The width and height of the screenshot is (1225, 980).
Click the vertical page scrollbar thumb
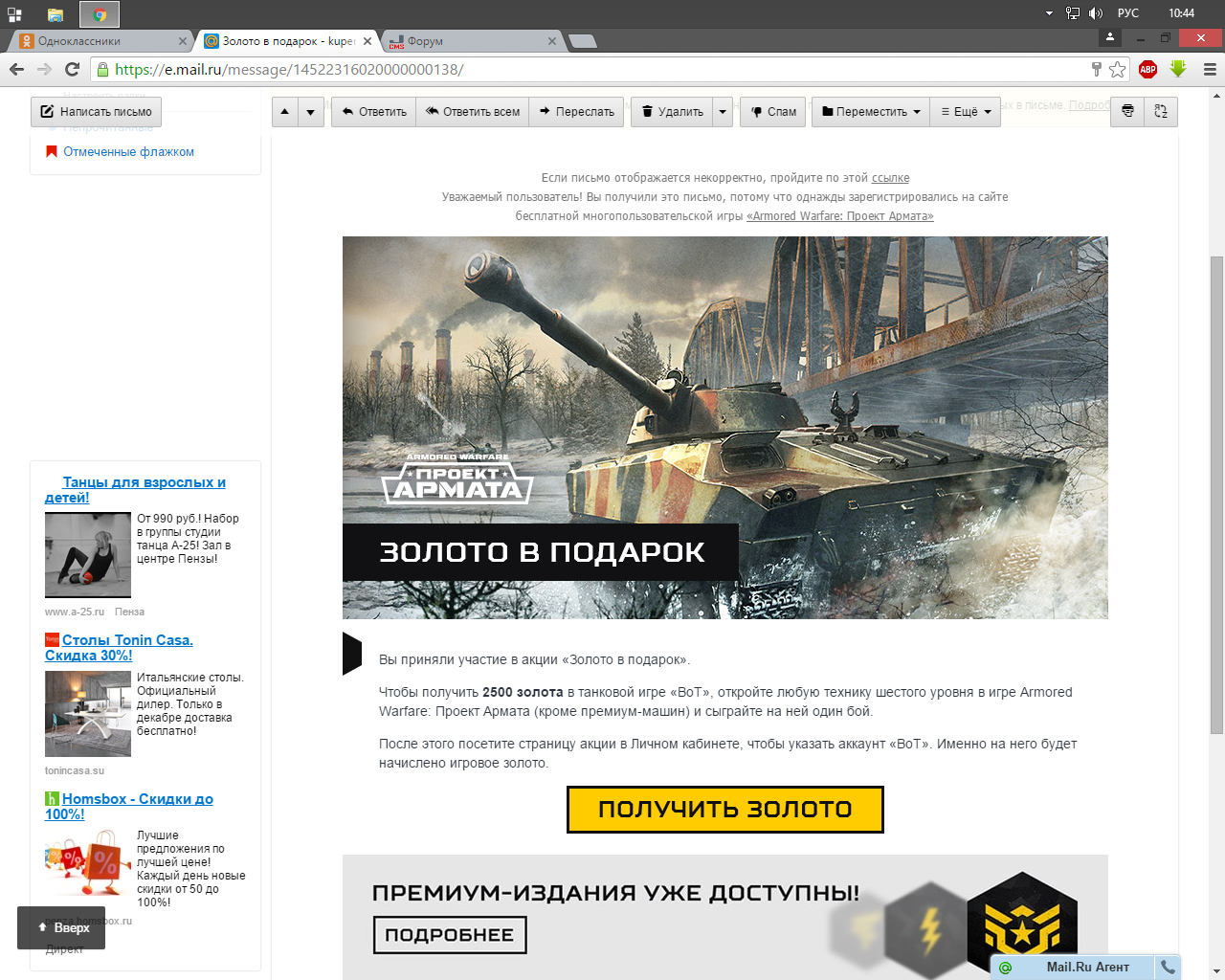point(1217,495)
